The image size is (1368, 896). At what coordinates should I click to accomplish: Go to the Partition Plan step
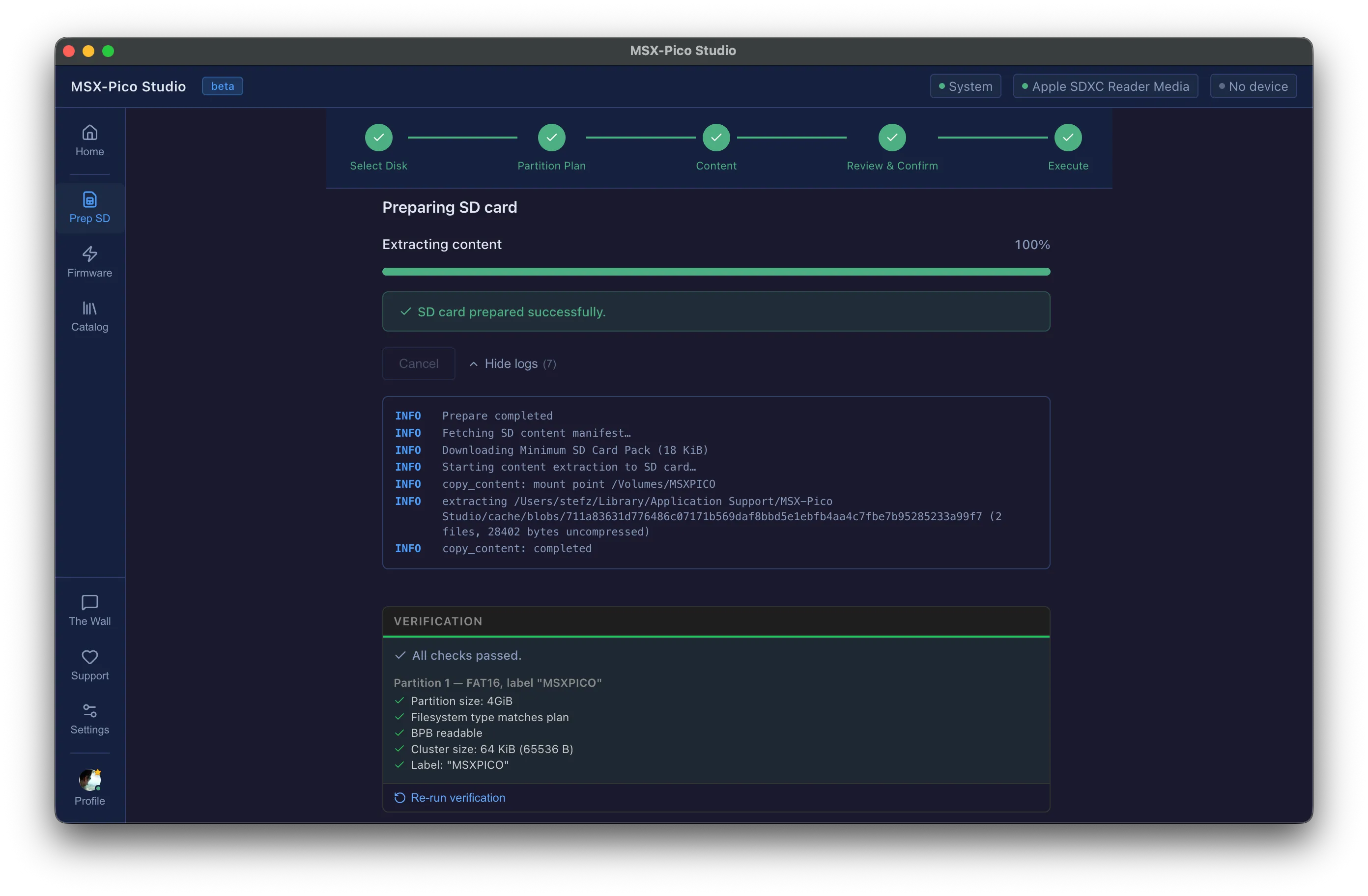[551, 138]
